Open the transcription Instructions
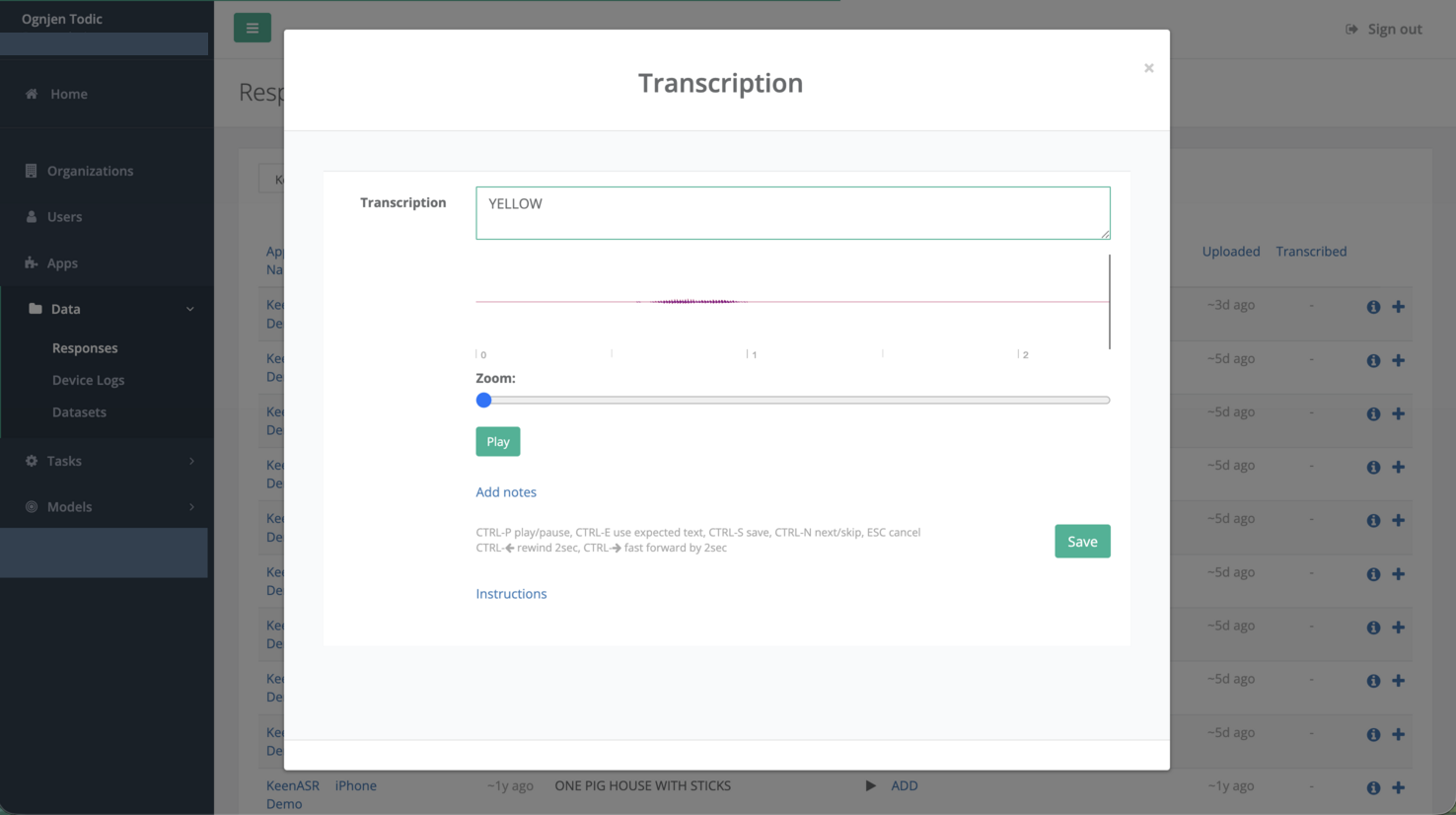Viewport: 1456px width, 815px height. tap(511, 593)
